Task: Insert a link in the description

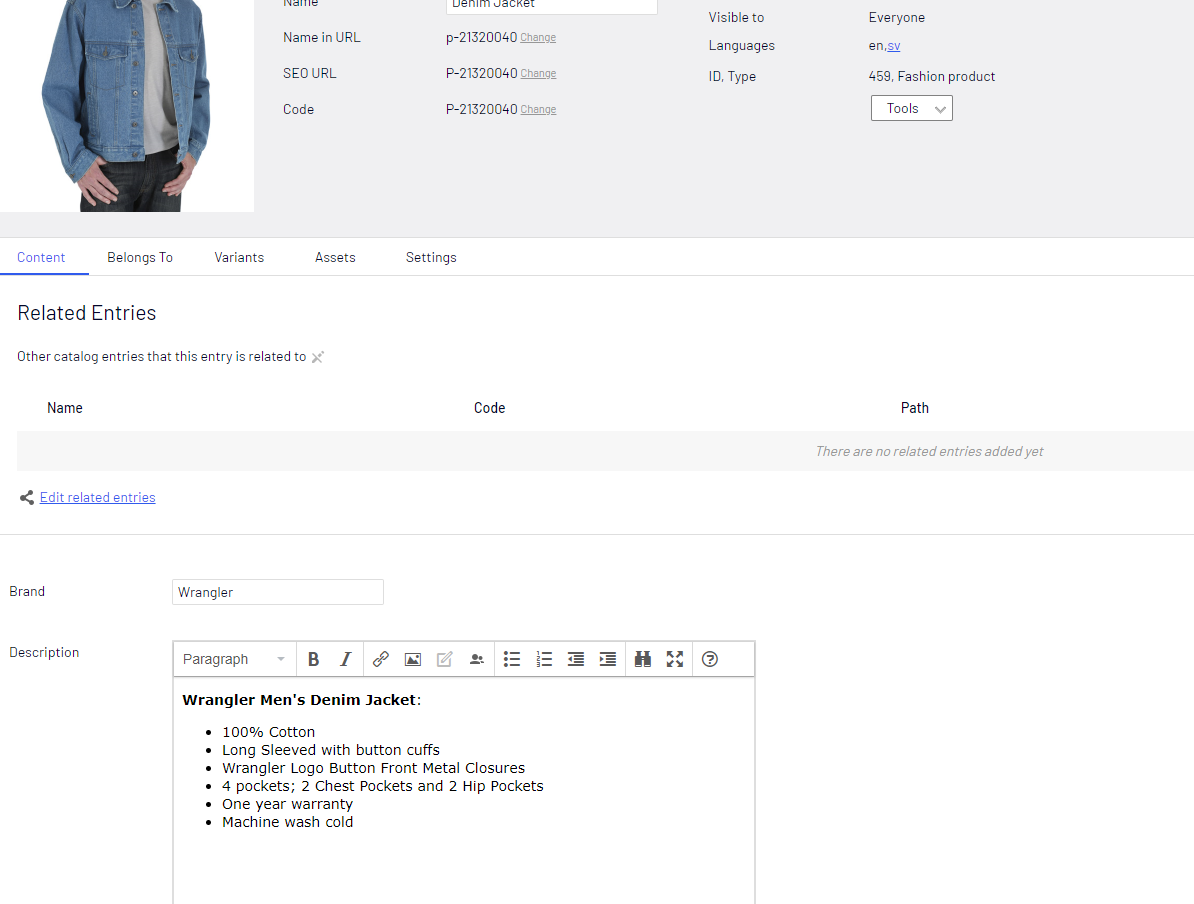Action: pyautogui.click(x=381, y=660)
